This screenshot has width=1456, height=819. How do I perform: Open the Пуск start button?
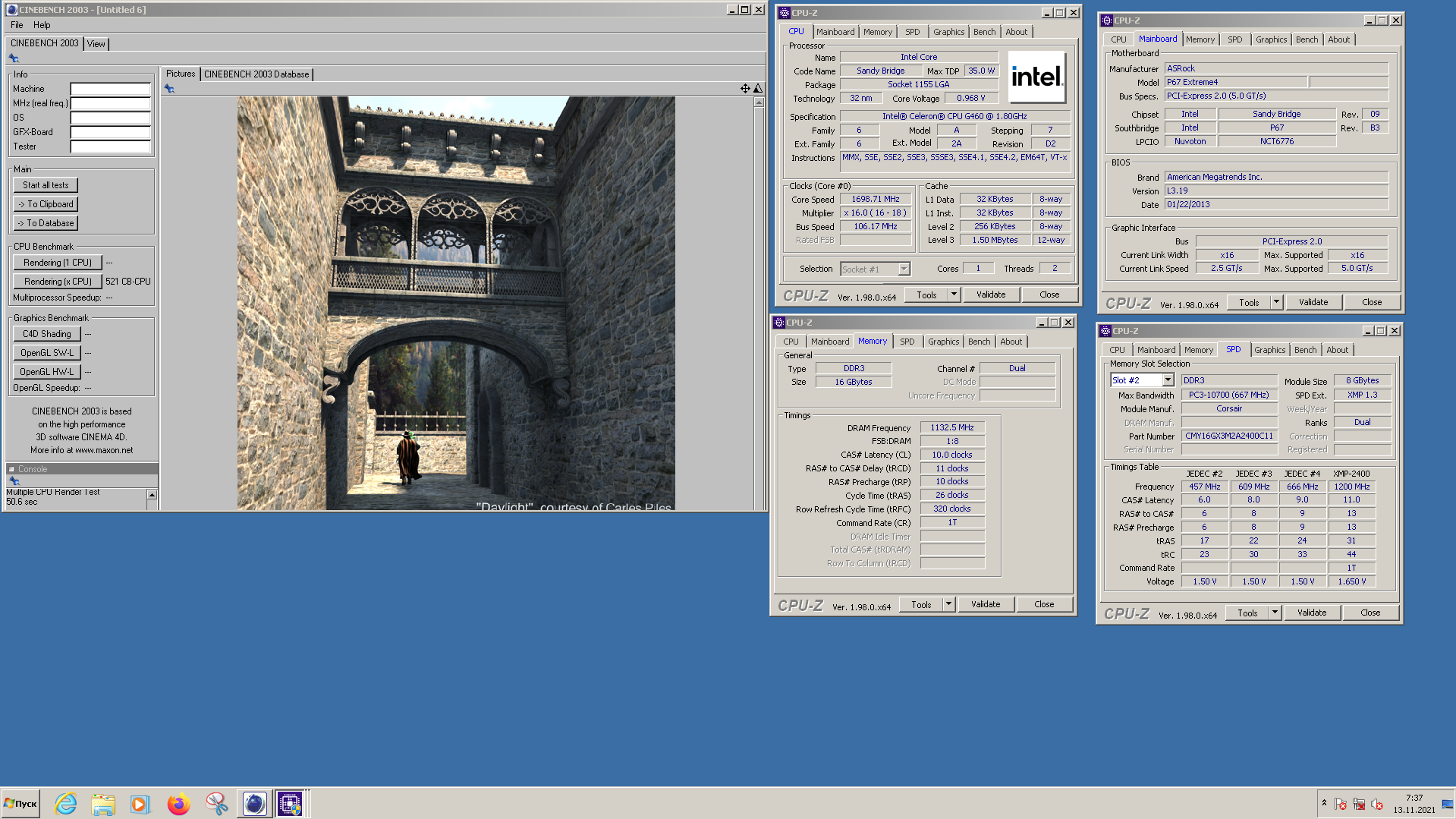[20, 804]
